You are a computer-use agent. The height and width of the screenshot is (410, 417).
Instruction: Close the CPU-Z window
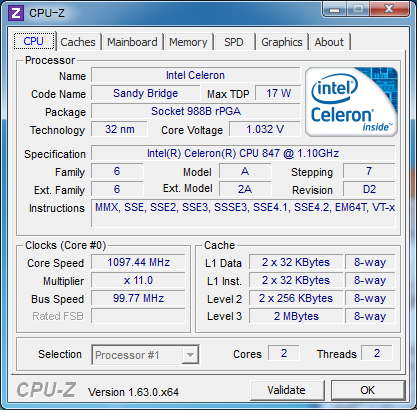pyautogui.click(x=389, y=9)
